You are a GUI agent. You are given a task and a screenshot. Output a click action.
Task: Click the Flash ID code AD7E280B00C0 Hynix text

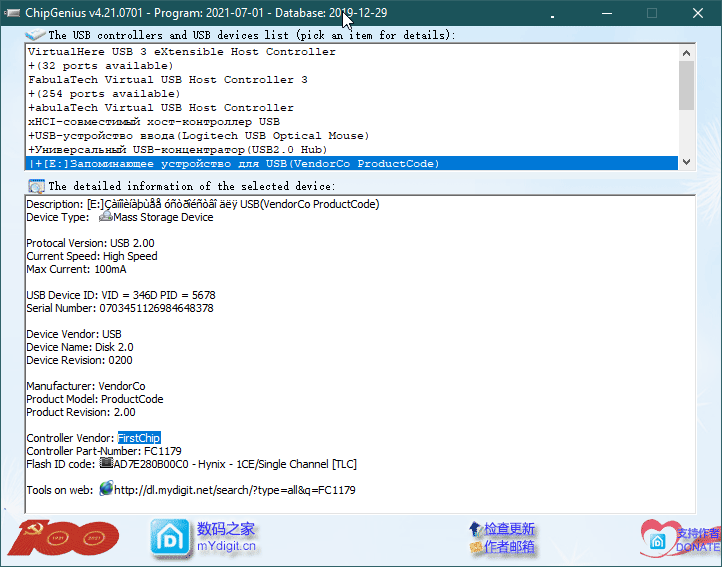tap(235, 464)
